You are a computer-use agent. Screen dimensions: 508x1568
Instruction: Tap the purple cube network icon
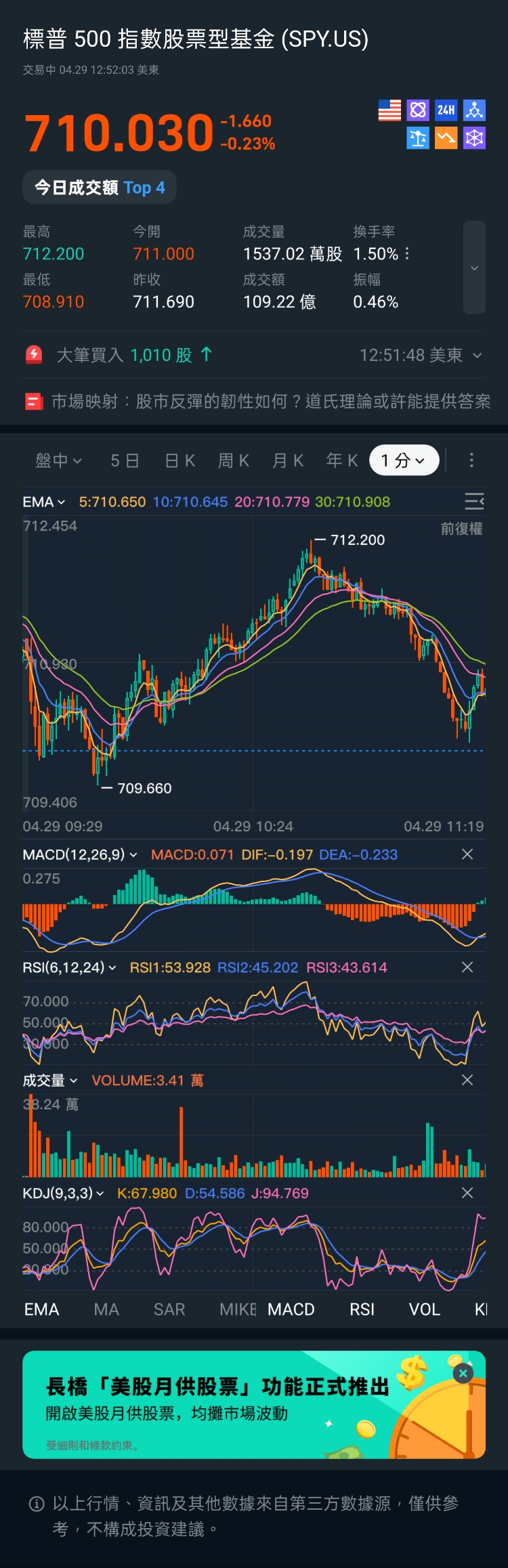point(474,138)
